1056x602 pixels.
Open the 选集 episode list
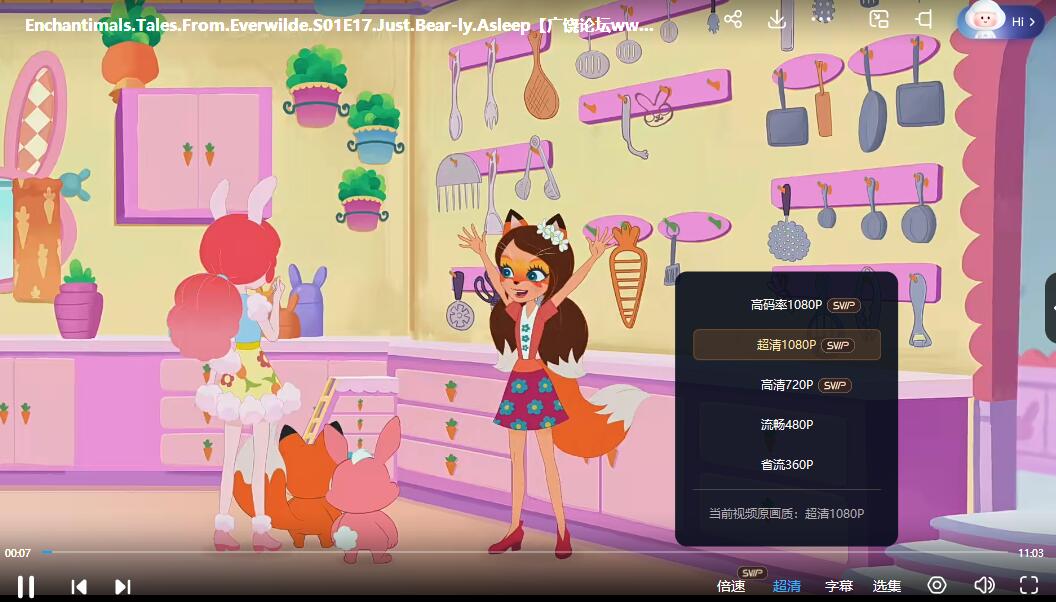coord(886,586)
